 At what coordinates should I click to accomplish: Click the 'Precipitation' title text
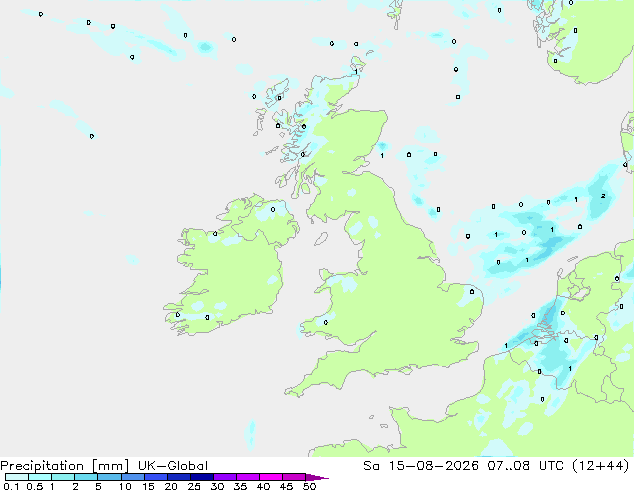click(42, 466)
